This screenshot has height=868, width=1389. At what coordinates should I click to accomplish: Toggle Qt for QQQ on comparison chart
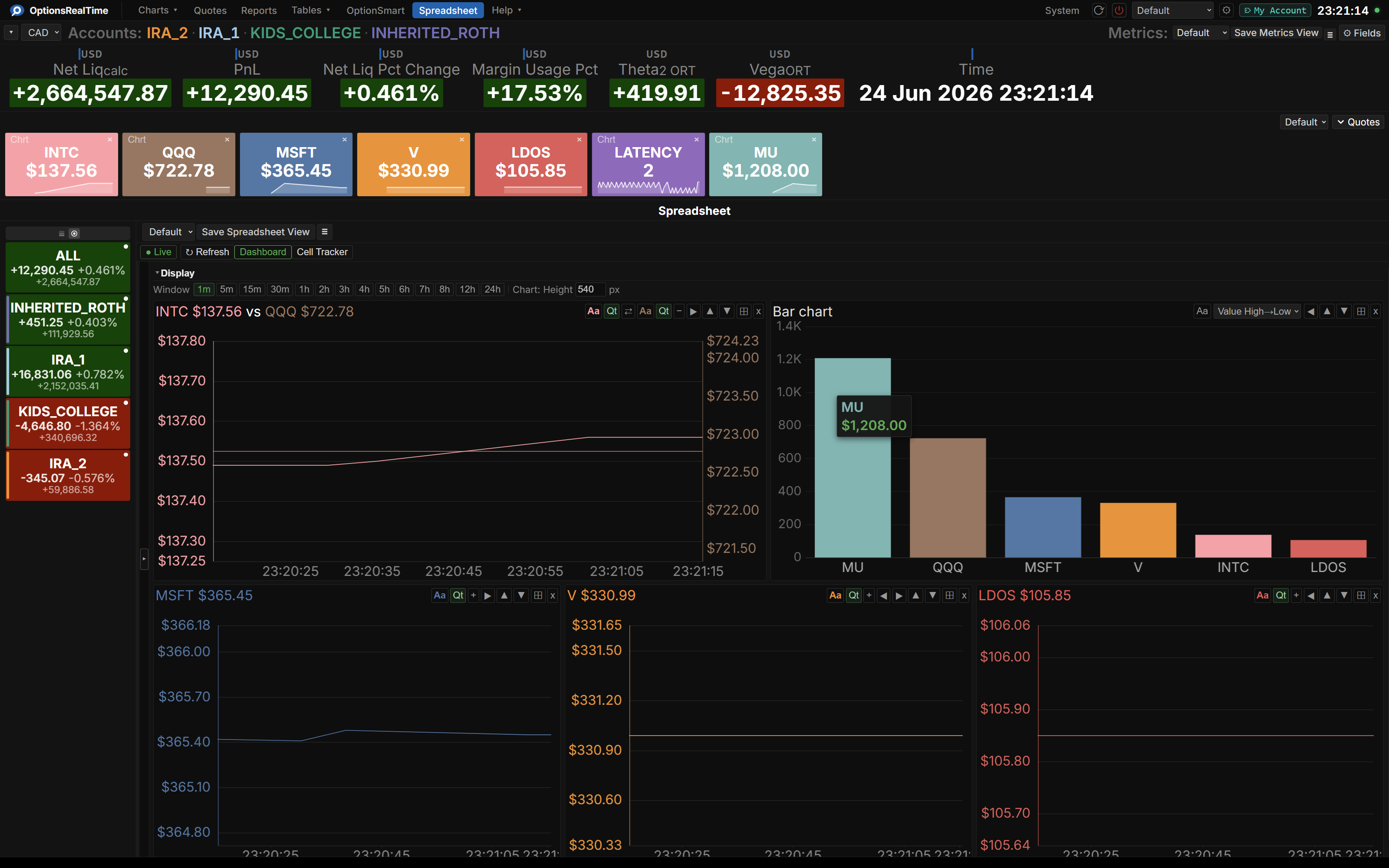[664, 311]
